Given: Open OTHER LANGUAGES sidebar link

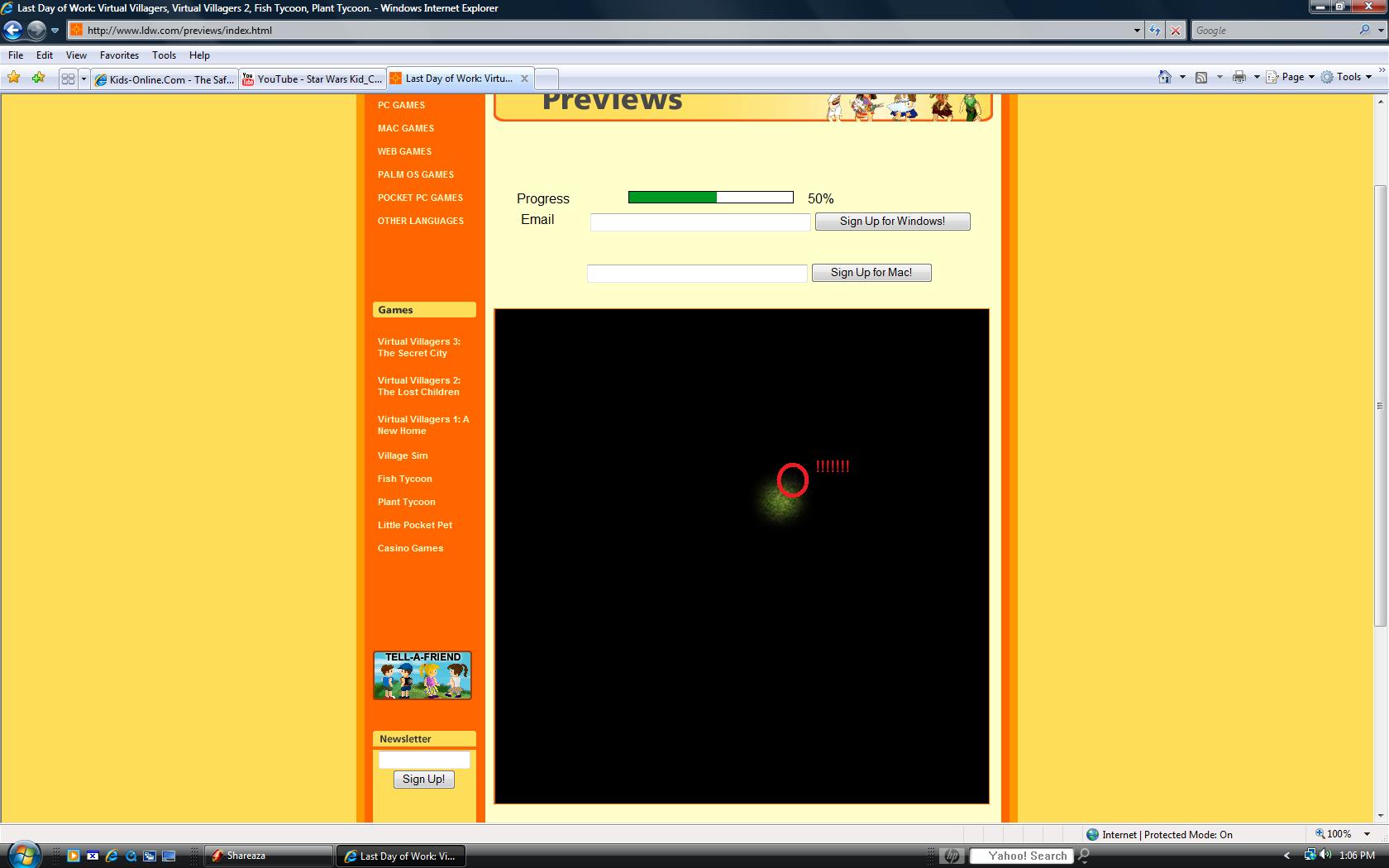Looking at the screenshot, I should coord(420,221).
